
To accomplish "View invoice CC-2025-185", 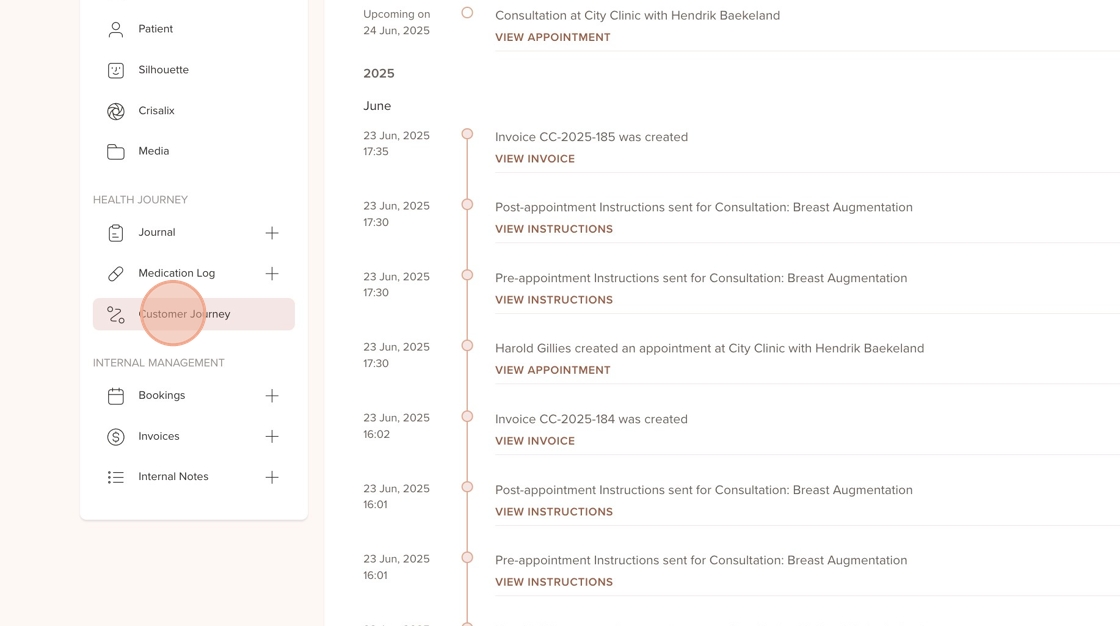I will click(535, 159).
